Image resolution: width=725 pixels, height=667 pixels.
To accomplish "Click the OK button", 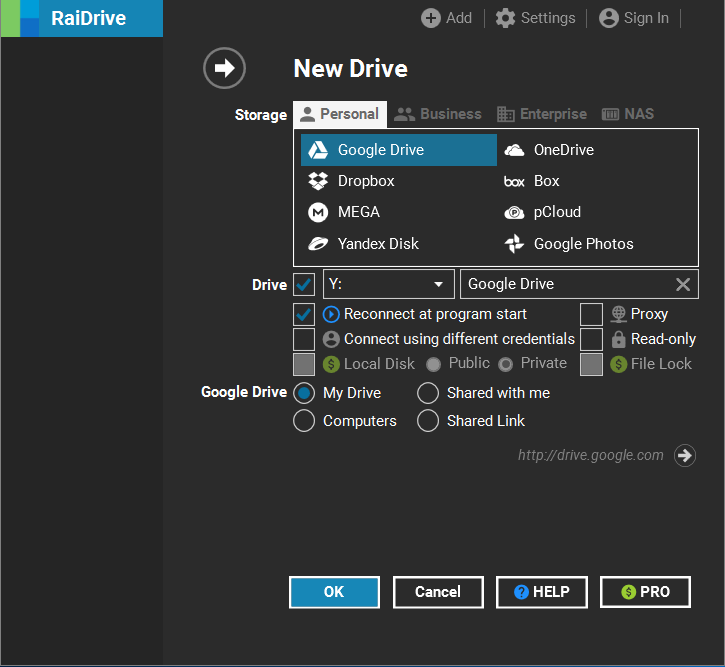I will click(x=334, y=592).
